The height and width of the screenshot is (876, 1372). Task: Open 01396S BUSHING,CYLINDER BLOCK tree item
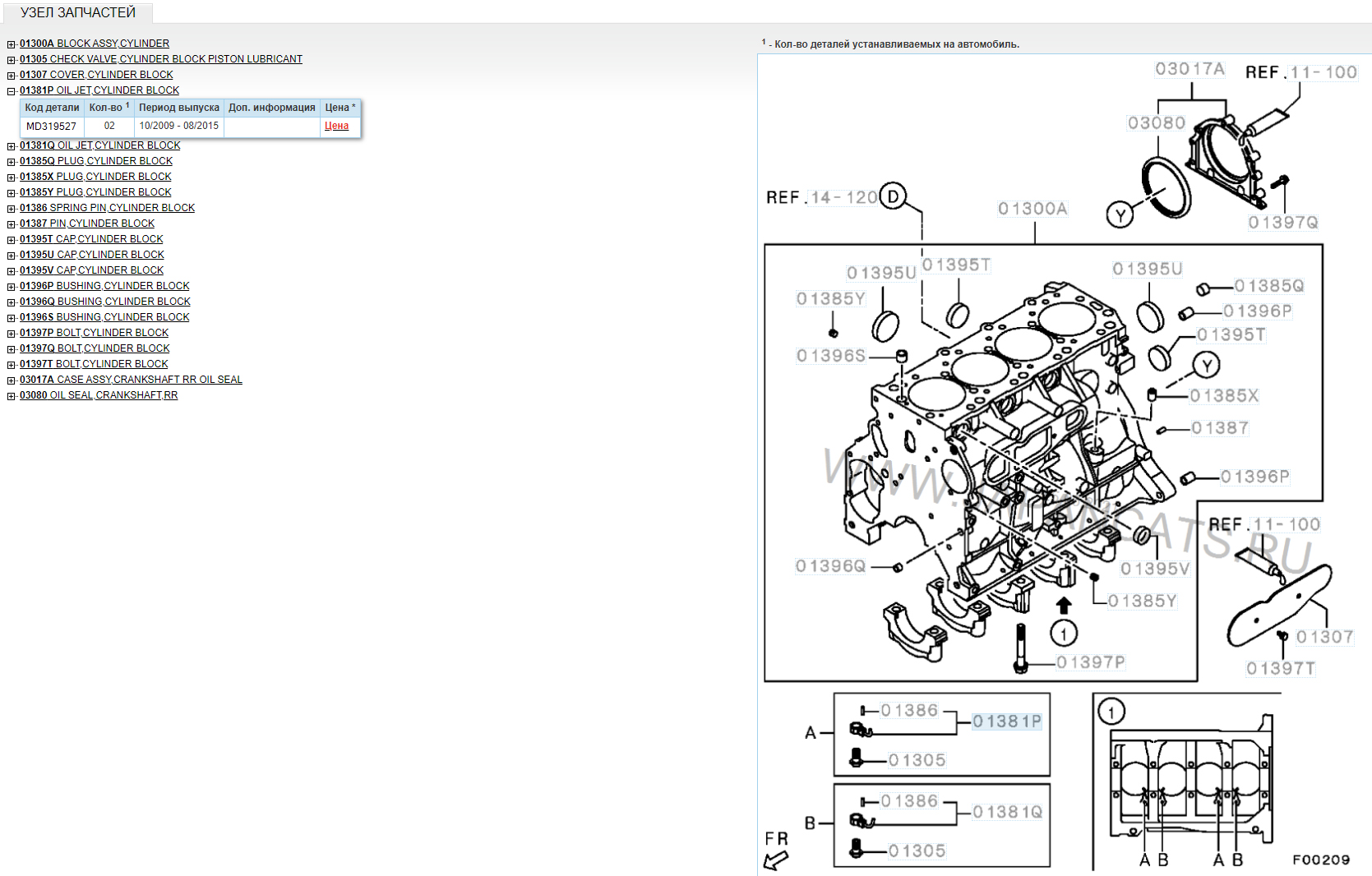(104, 317)
